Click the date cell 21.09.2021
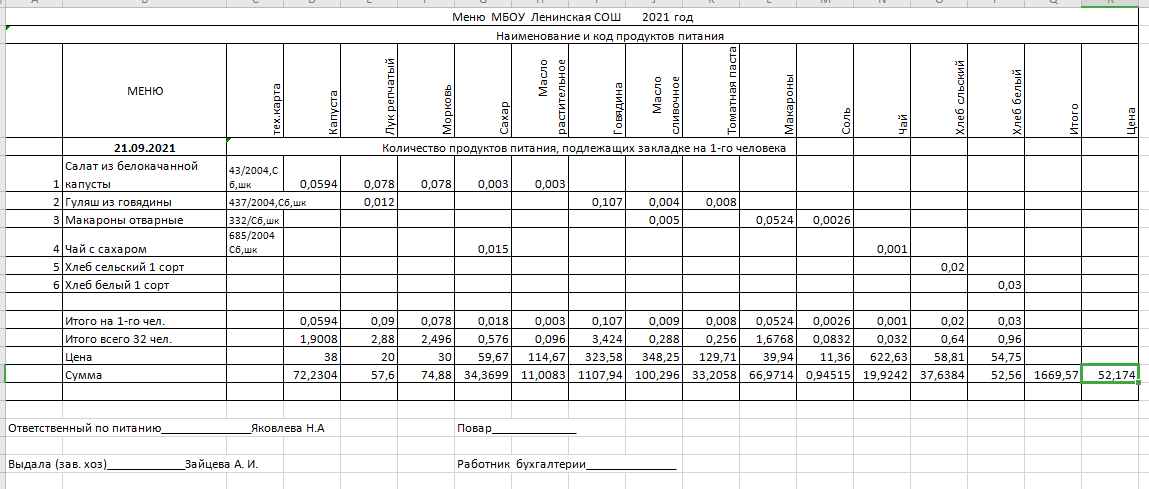The height and width of the screenshot is (489, 1149). pyautogui.click(x=145, y=148)
